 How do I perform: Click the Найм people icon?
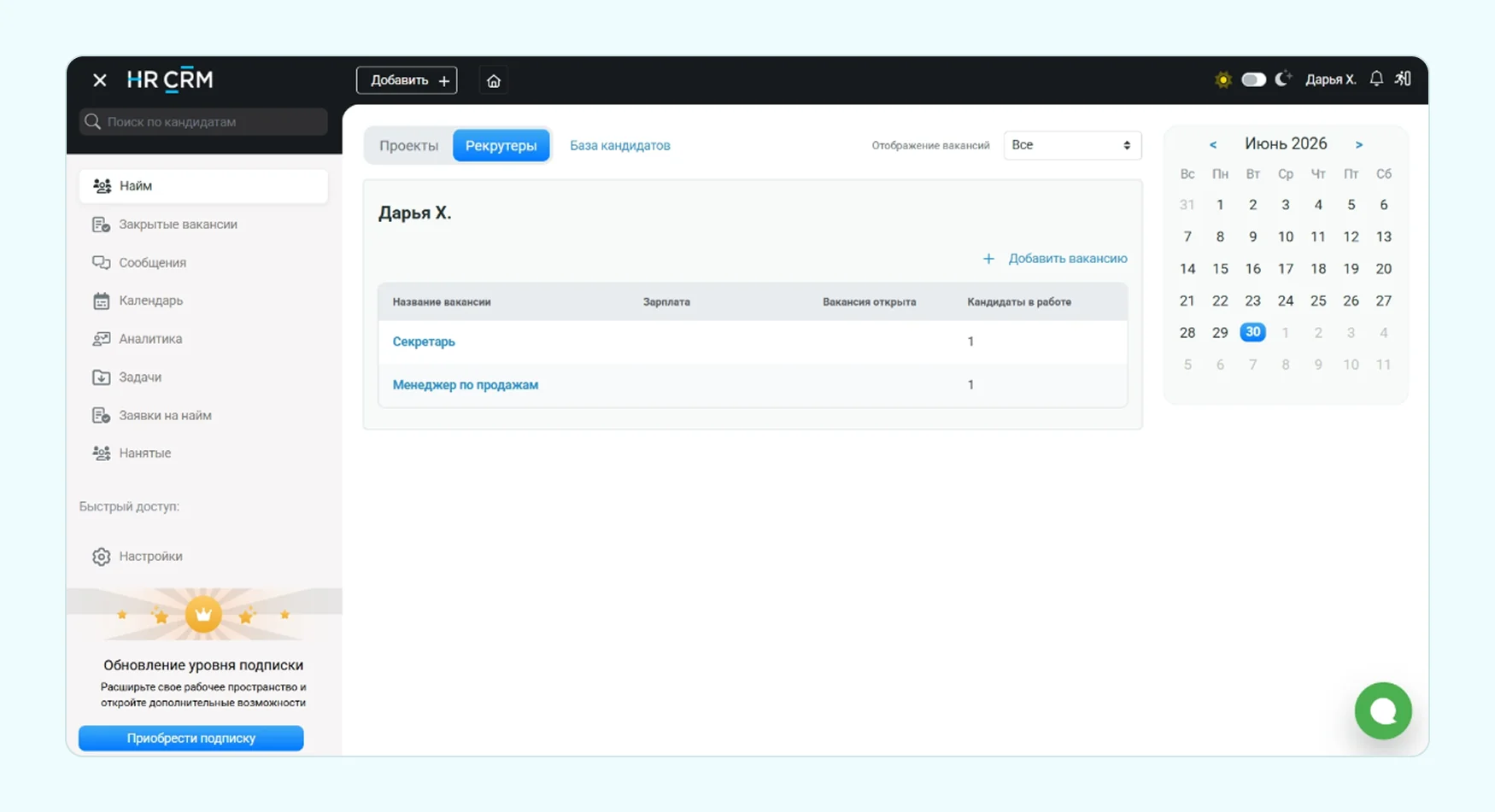point(102,186)
